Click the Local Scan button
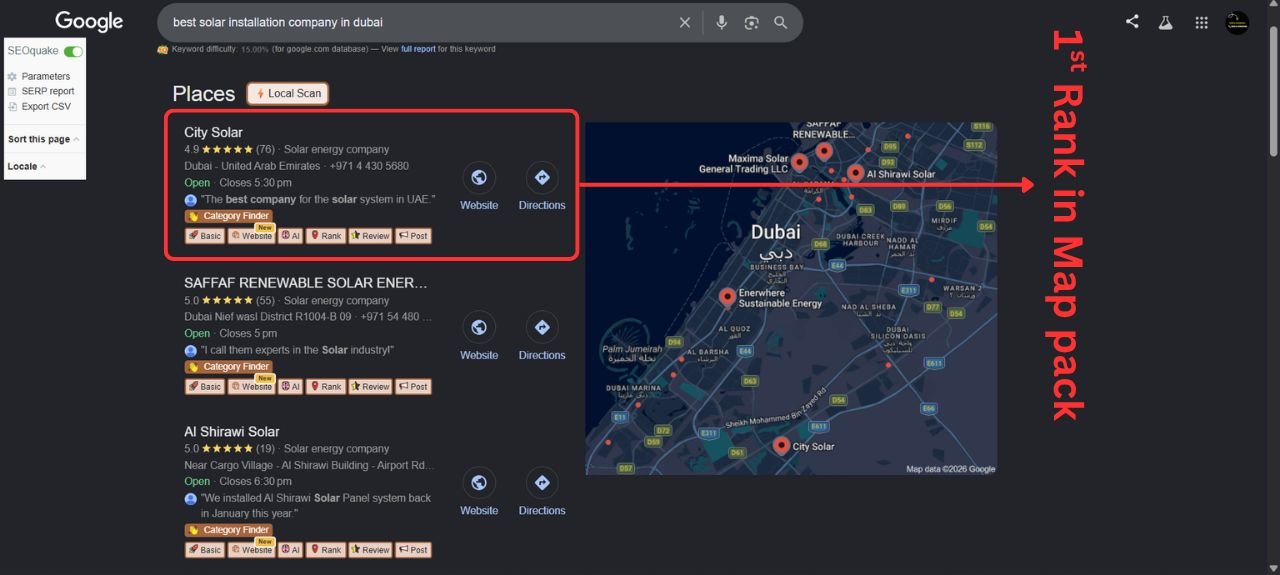Screen dimensions: 1280x575 click(288, 93)
